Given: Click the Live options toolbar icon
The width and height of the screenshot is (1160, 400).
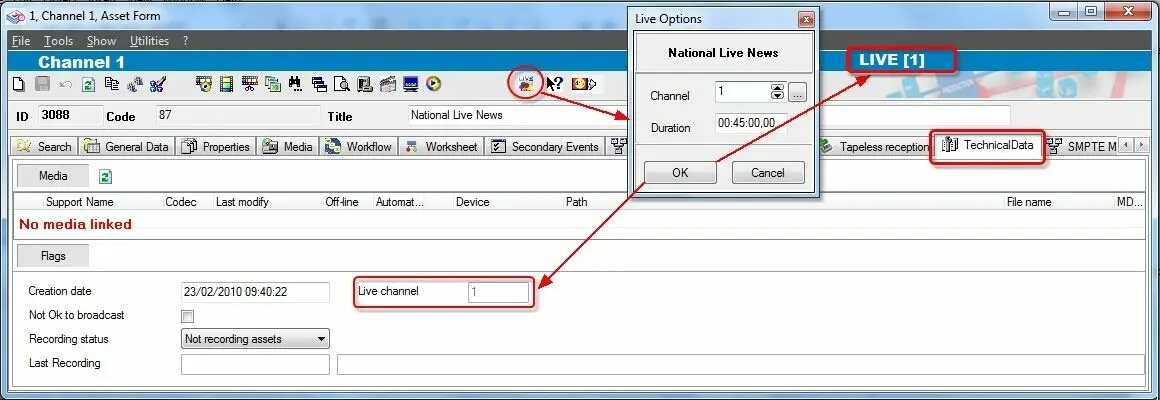Looking at the screenshot, I should (526, 83).
